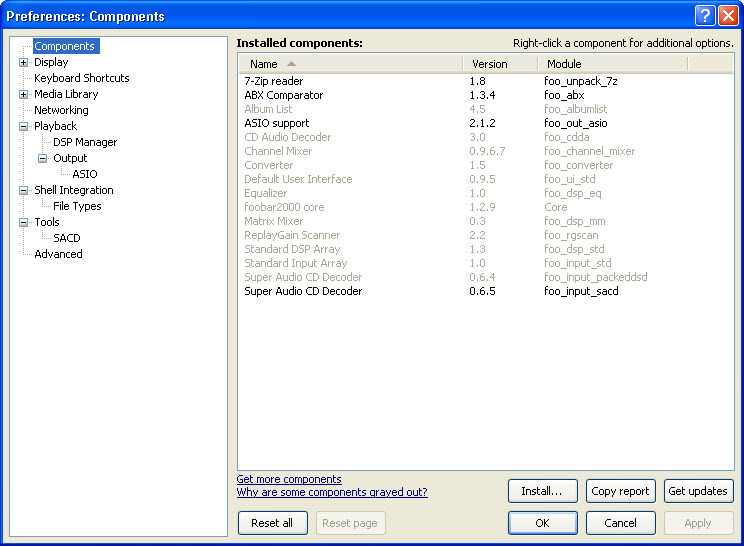Open the ASIO settings page
744x546 pixels.
pyautogui.click(x=85, y=174)
